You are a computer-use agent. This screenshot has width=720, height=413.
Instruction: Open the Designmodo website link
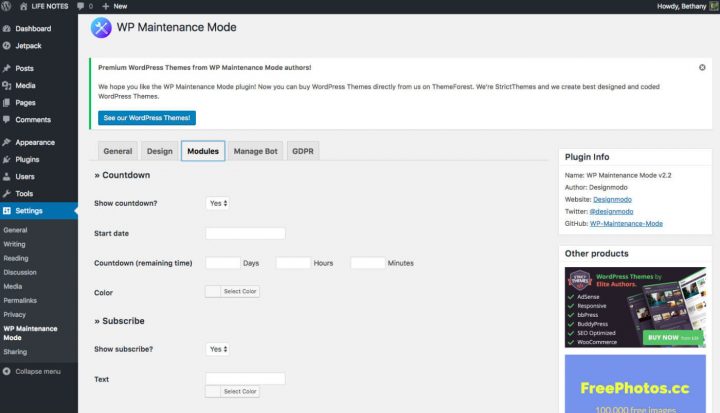(612, 199)
